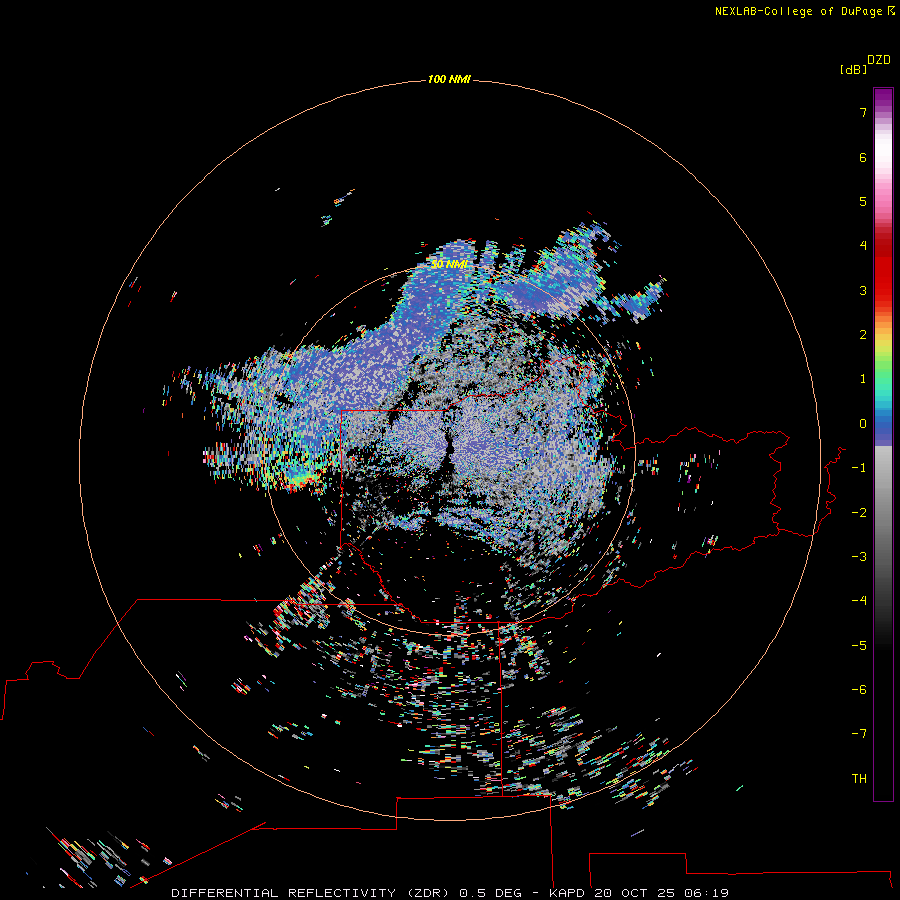Screen dimensions: 900x900
Task: Click the -3 value on color scale
Action: tap(859, 557)
